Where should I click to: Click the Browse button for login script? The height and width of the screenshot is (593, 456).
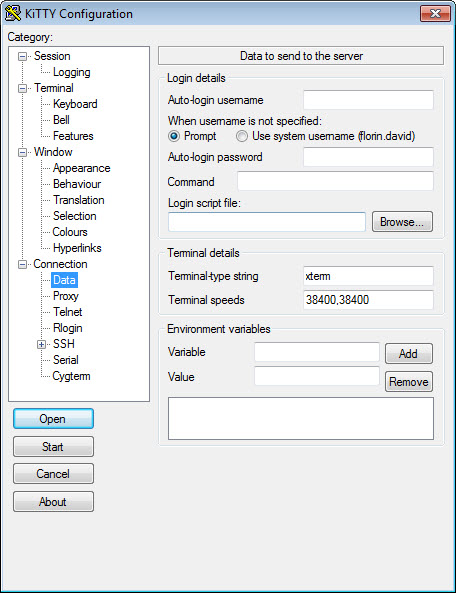[x=402, y=222]
